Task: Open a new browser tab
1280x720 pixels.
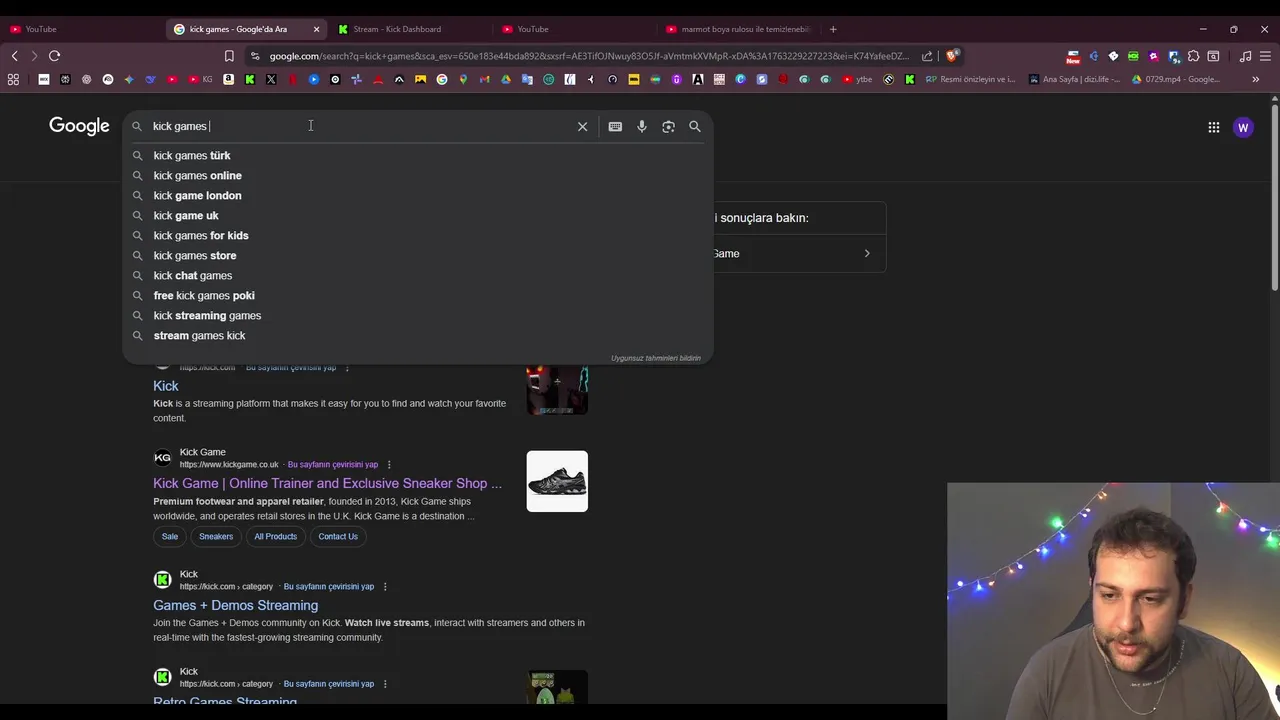Action: [x=833, y=29]
